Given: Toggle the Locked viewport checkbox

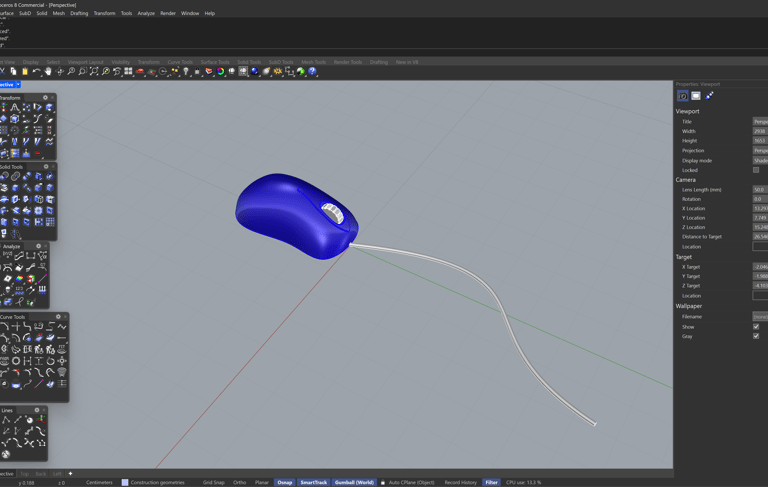Looking at the screenshot, I should [x=756, y=170].
